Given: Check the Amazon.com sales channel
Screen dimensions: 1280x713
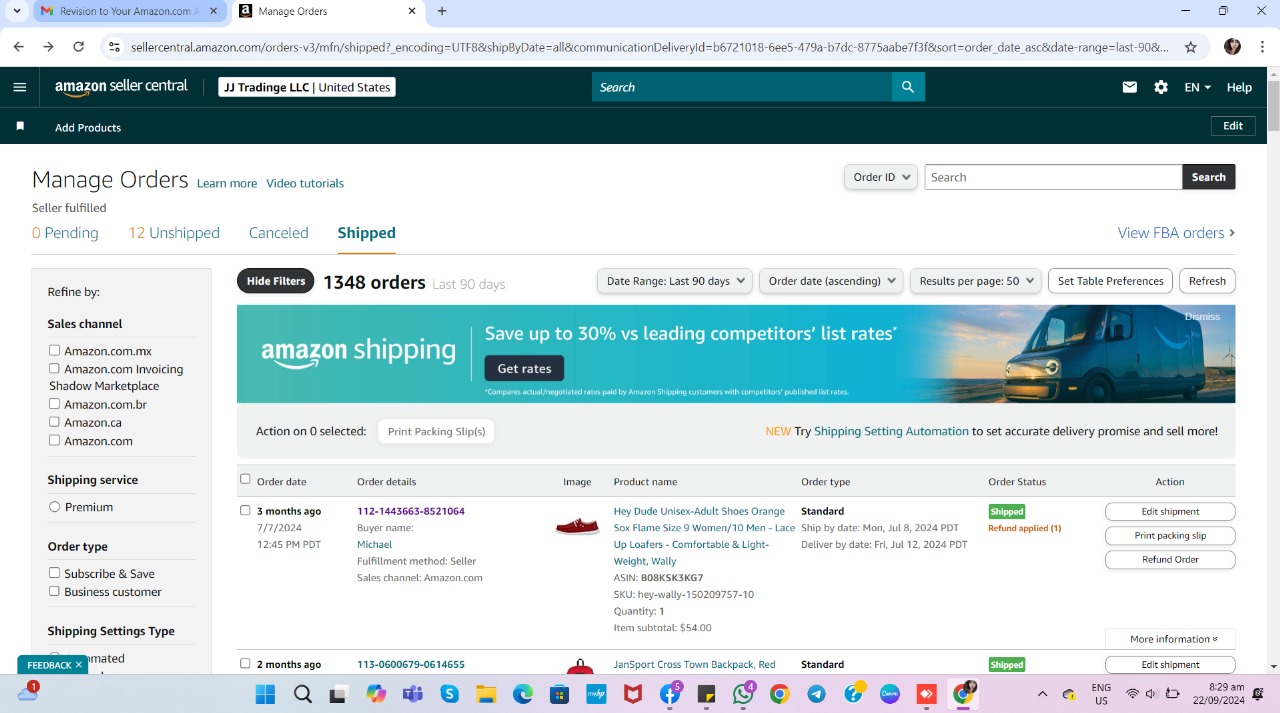Looking at the screenshot, I should click(x=55, y=440).
